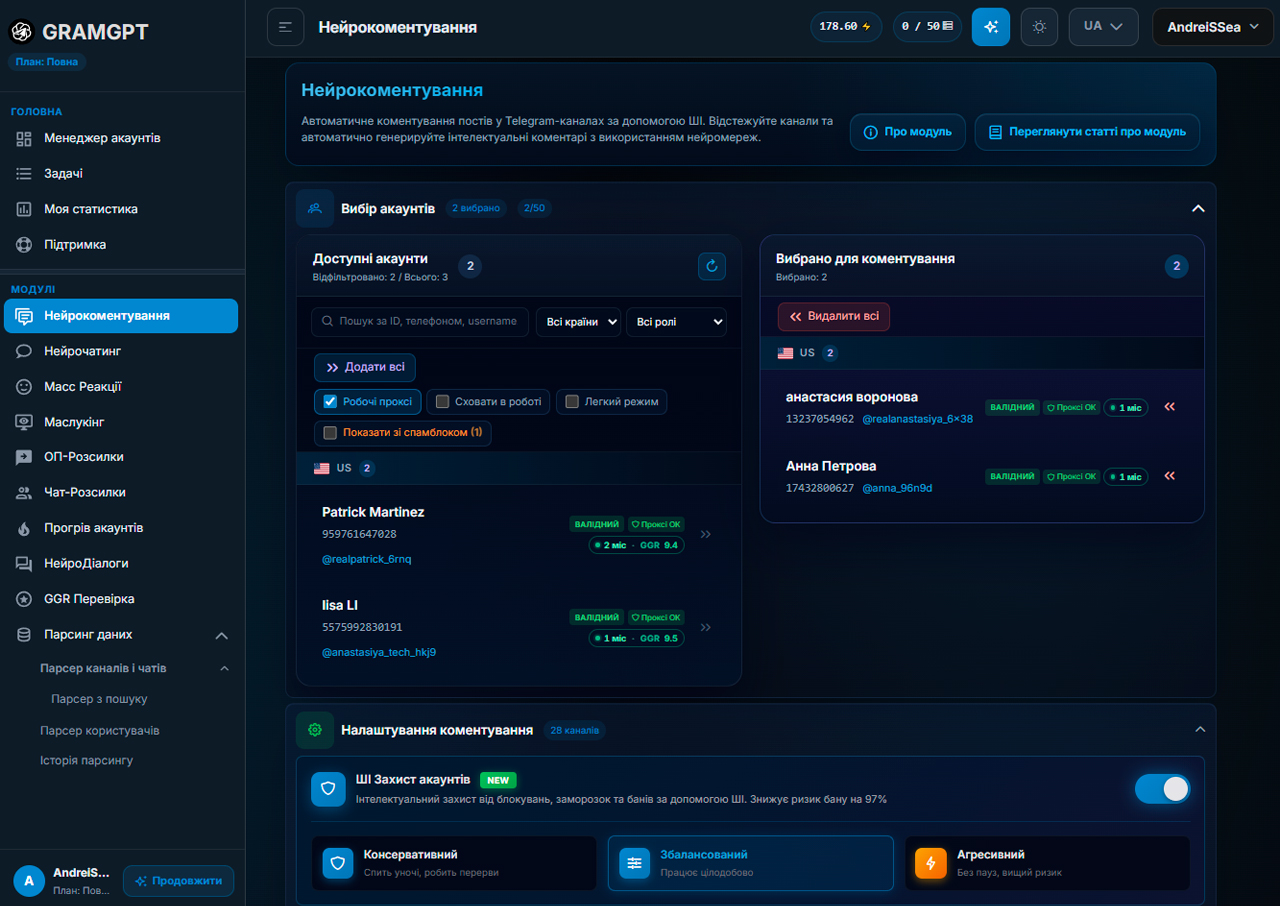Switch theme with the sun icon
This screenshot has width=1280, height=906.
point(1039,27)
